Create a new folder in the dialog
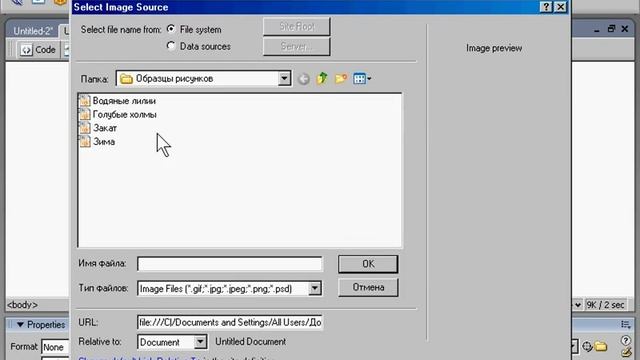The image size is (640, 360). click(341, 78)
